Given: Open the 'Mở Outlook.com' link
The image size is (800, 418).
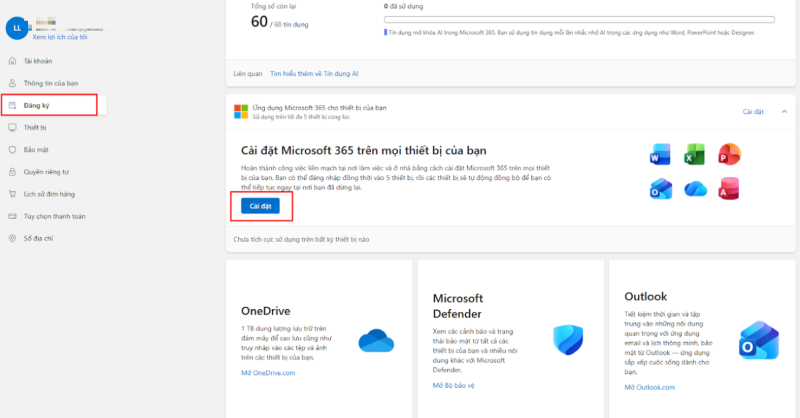Looking at the screenshot, I should 649,387.
